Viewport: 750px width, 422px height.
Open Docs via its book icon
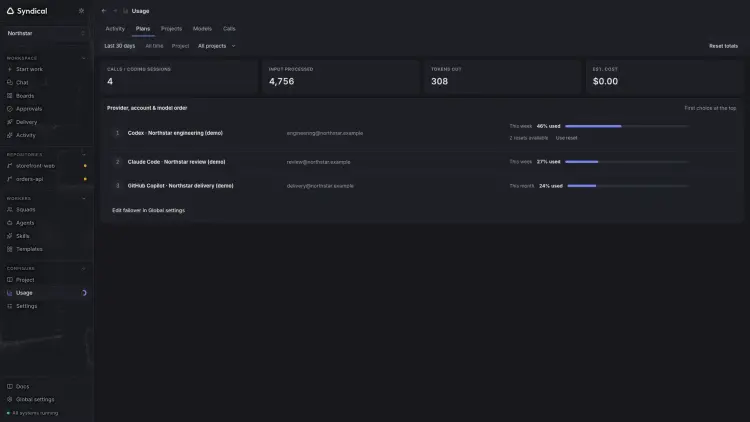[10, 387]
